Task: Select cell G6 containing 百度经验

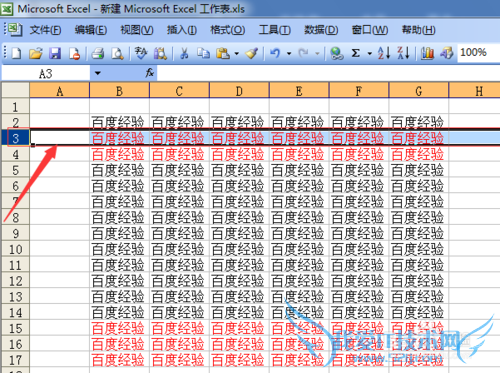Action: point(419,186)
